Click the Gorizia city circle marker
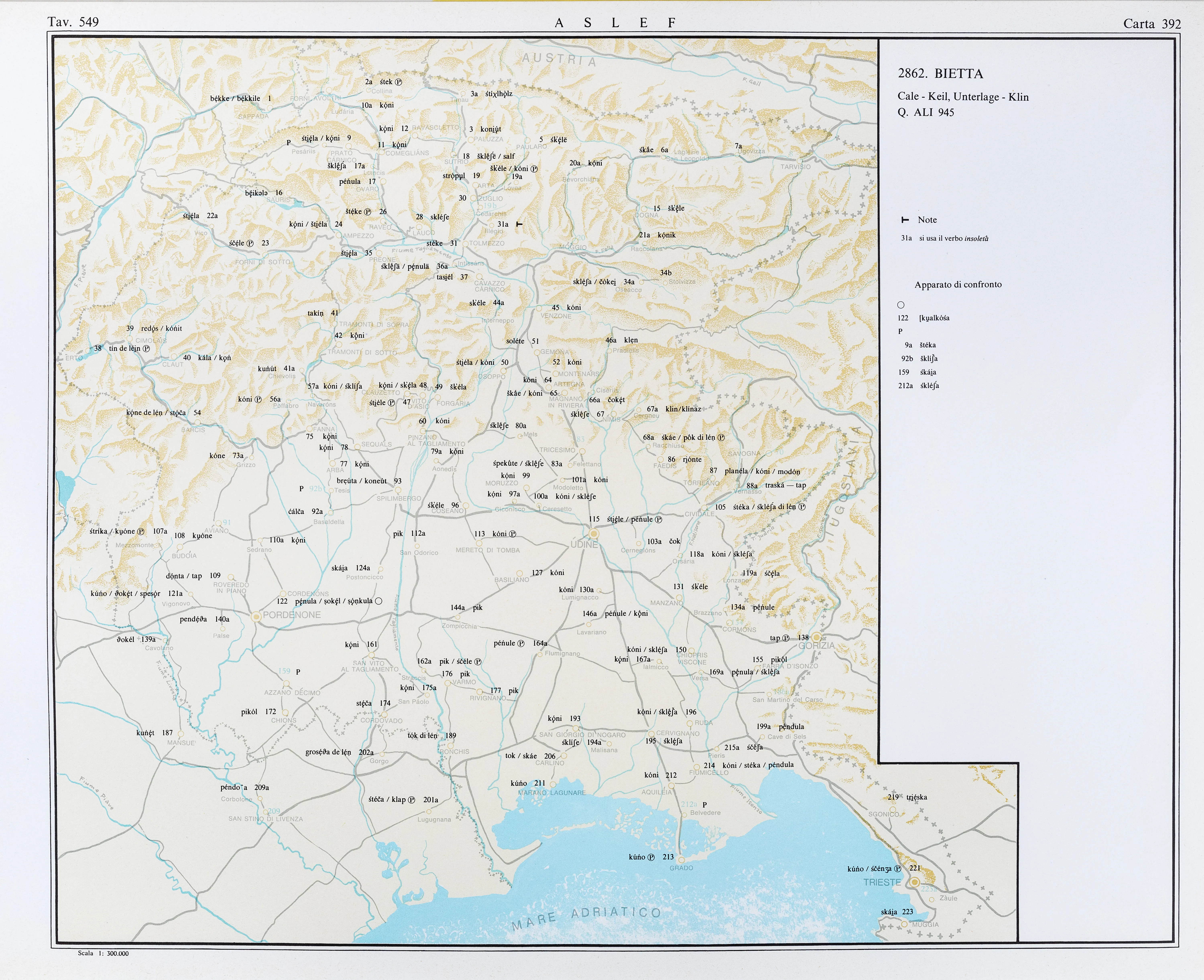Image resolution: width=1204 pixels, height=980 pixels. [816, 637]
